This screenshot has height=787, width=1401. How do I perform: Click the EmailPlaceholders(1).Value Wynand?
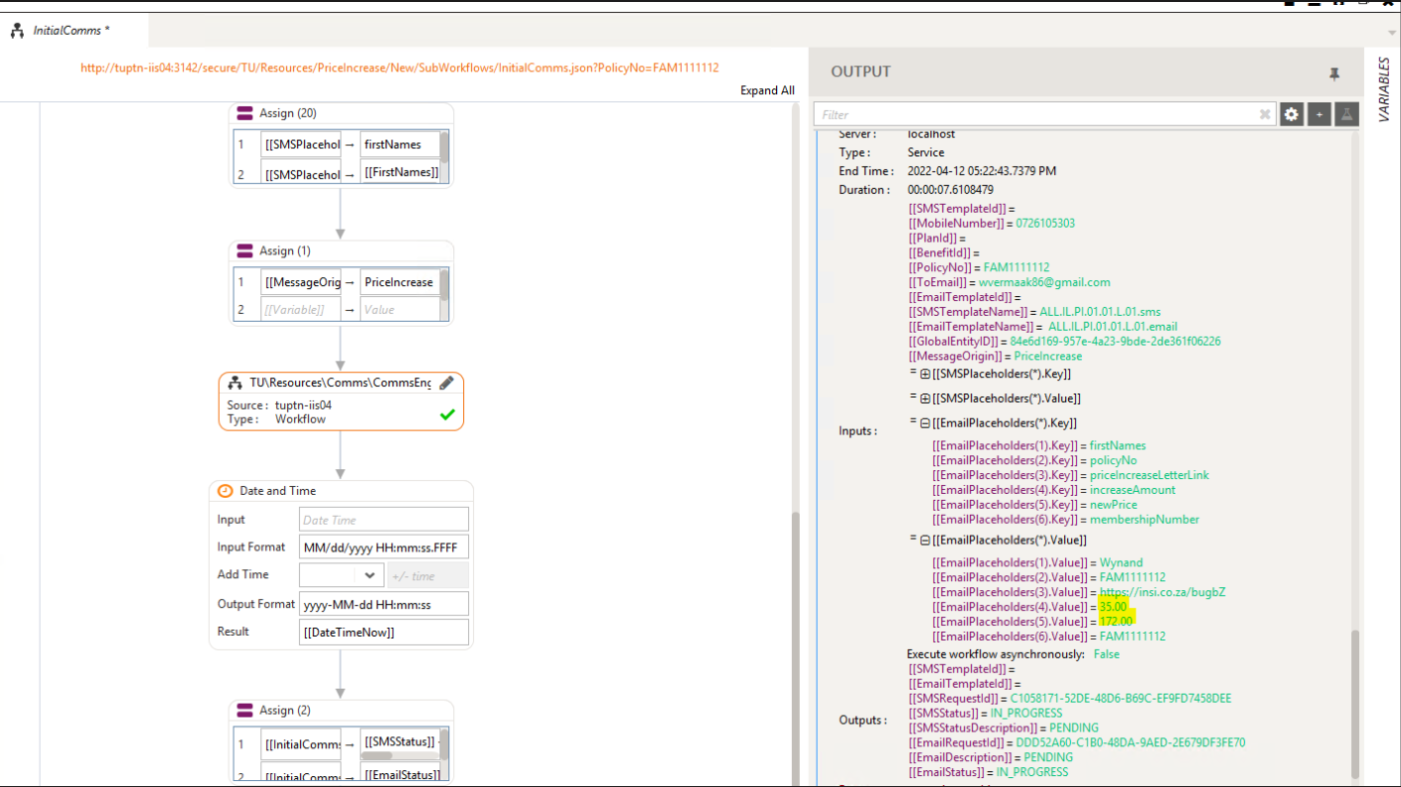click(1121, 563)
